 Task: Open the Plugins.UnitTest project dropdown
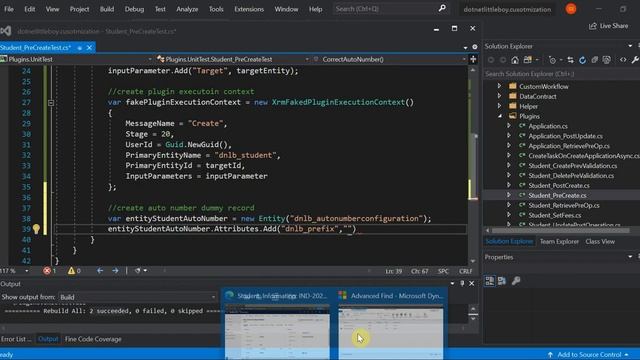(x=76, y=59)
